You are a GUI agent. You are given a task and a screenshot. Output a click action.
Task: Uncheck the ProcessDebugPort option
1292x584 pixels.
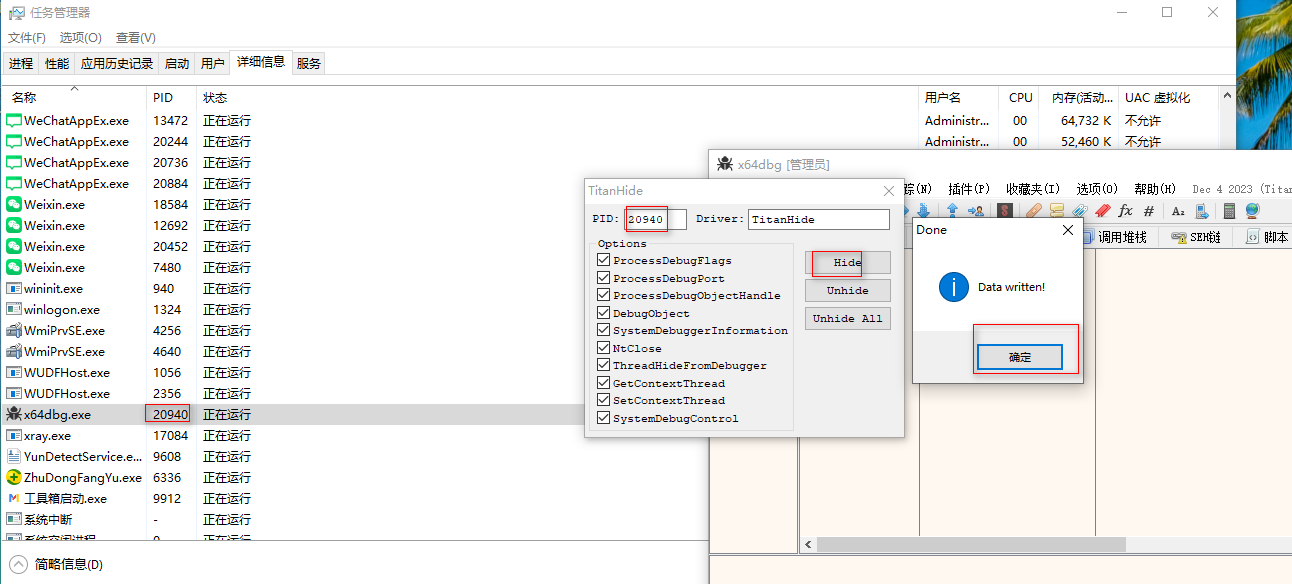click(x=603, y=278)
